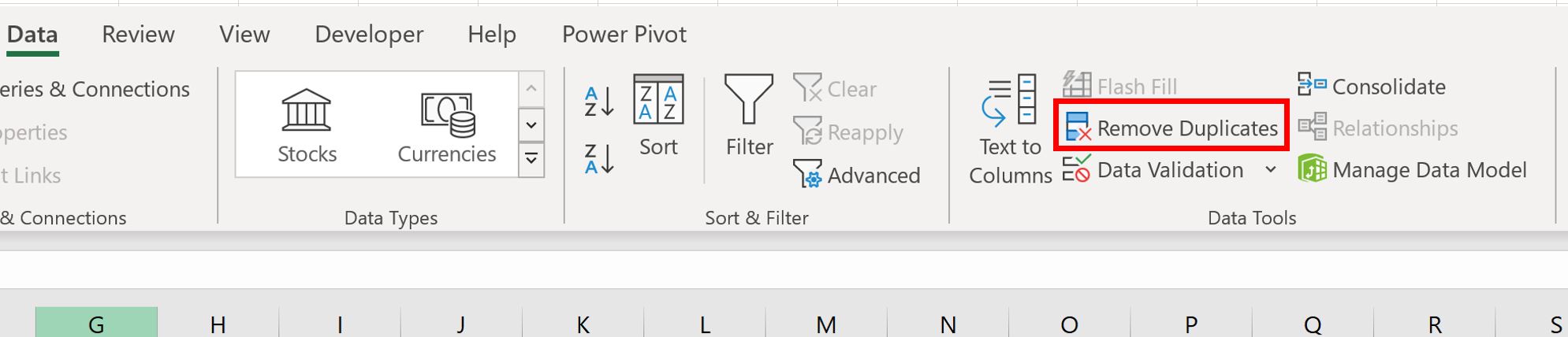Open the Power Pivot tab
The image size is (1568, 337).
tap(624, 34)
